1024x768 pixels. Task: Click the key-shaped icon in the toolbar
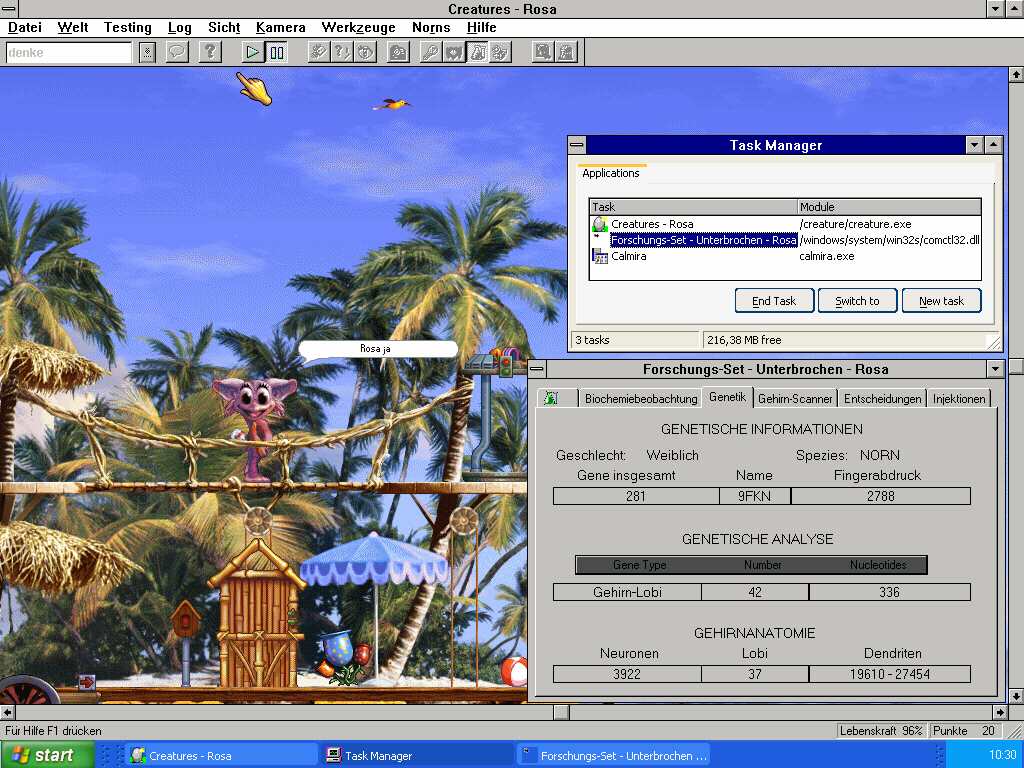pos(430,52)
